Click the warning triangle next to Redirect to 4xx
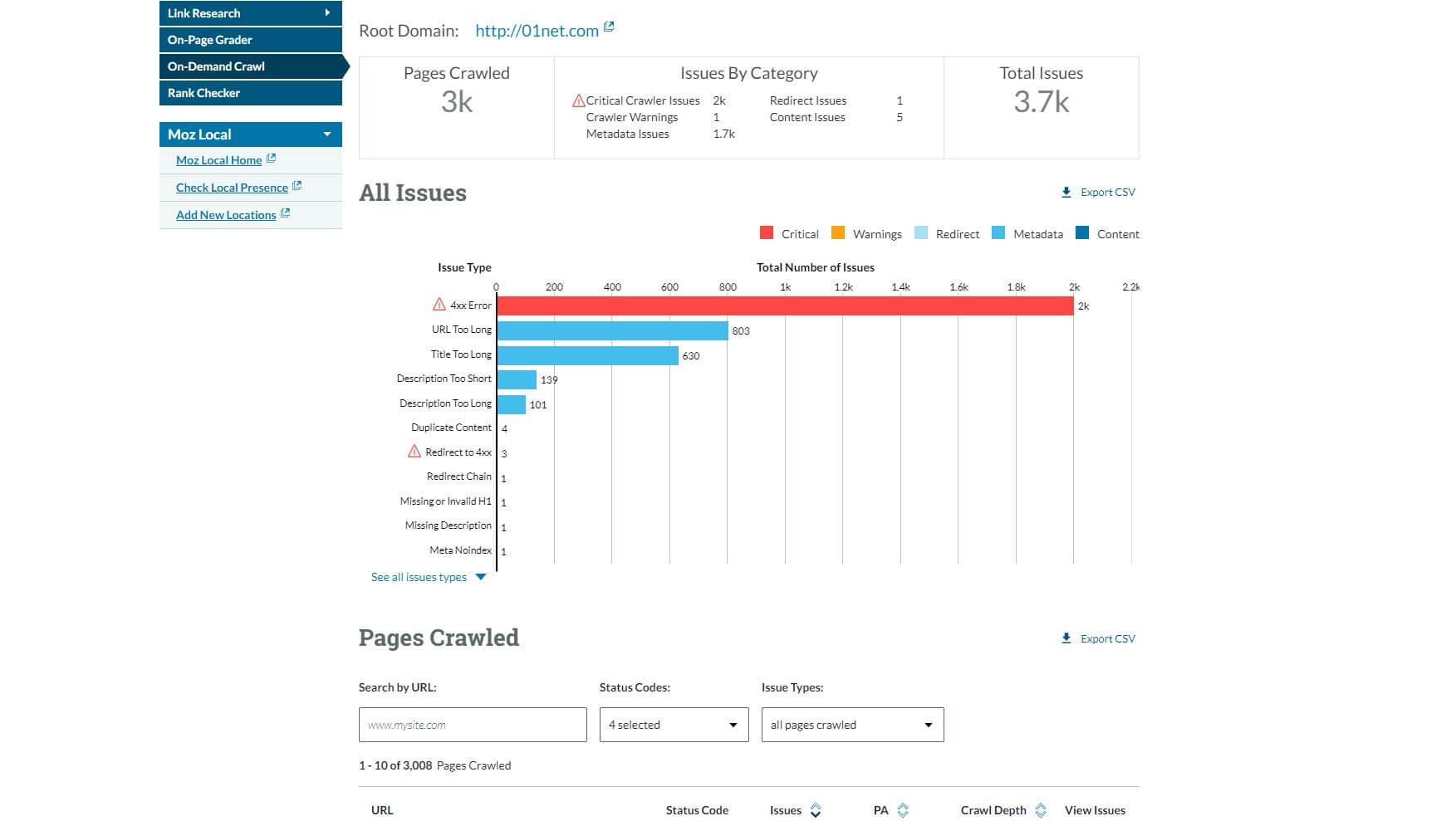Image resolution: width=1456 pixels, height=821 pixels. (414, 452)
